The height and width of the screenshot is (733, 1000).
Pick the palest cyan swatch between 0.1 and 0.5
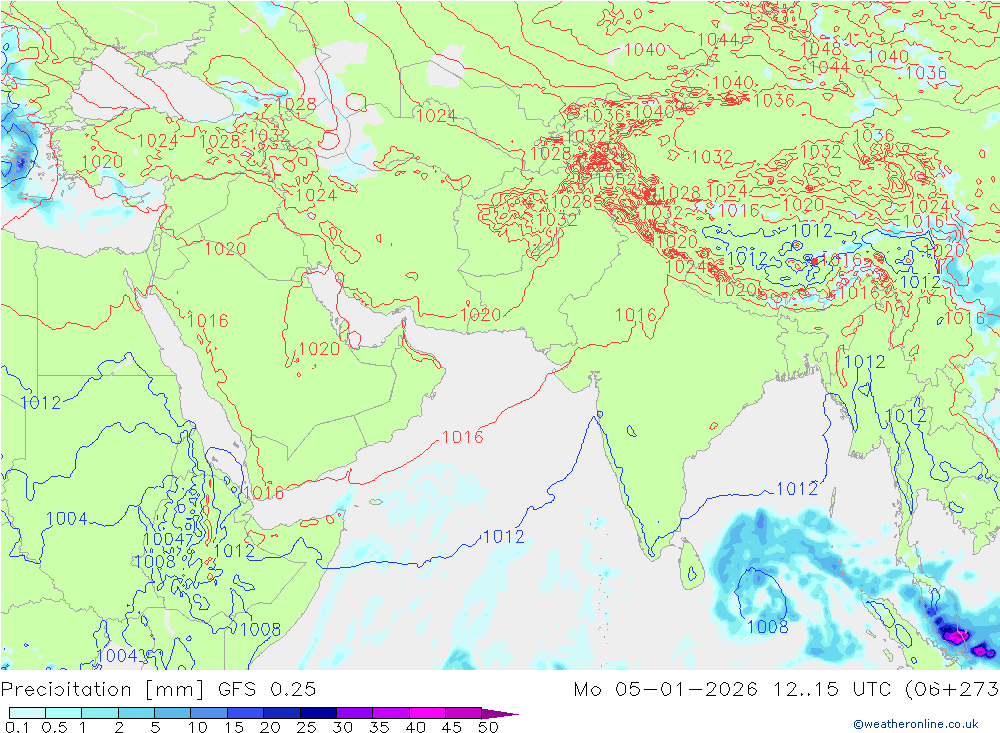point(27,713)
